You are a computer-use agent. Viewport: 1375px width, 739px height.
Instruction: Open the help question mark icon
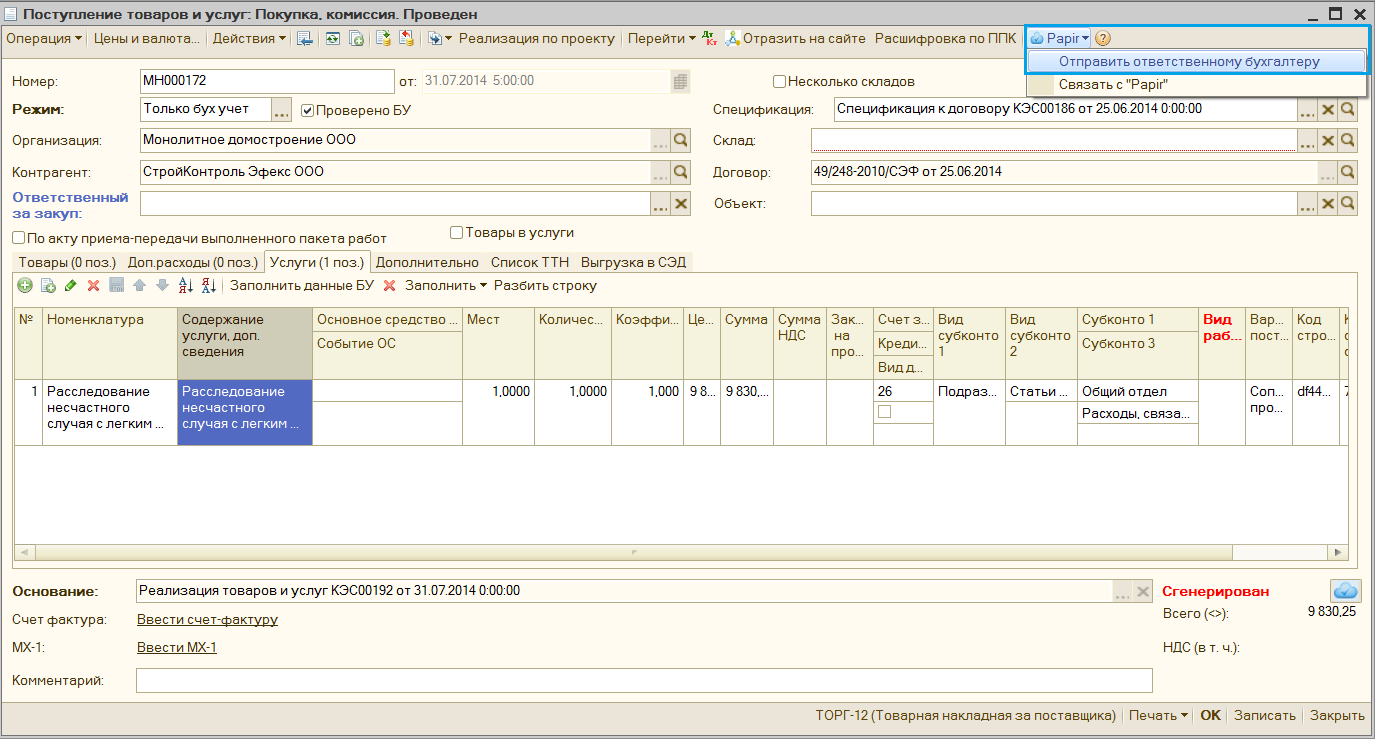pos(1103,39)
